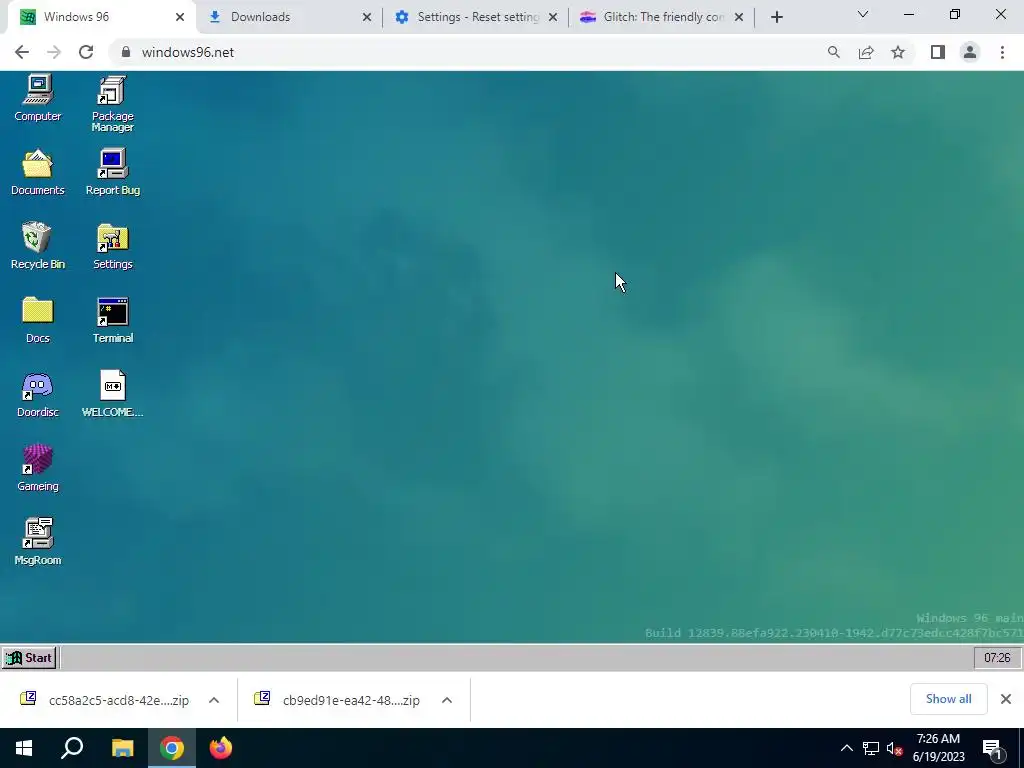Switch to the Windows 96 browser tab

point(101,17)
